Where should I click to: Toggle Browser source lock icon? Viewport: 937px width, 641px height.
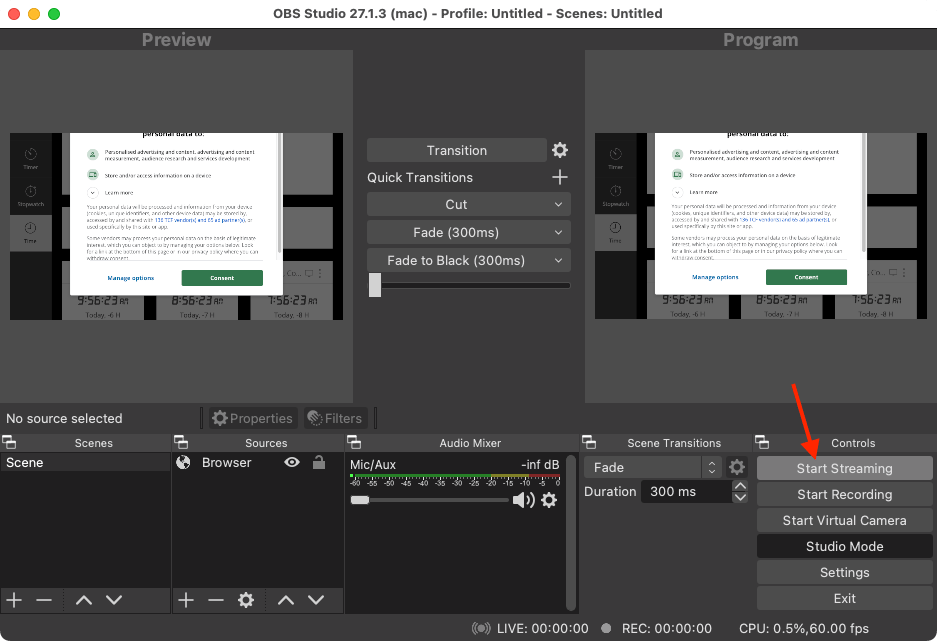click(x=319, y=462)
